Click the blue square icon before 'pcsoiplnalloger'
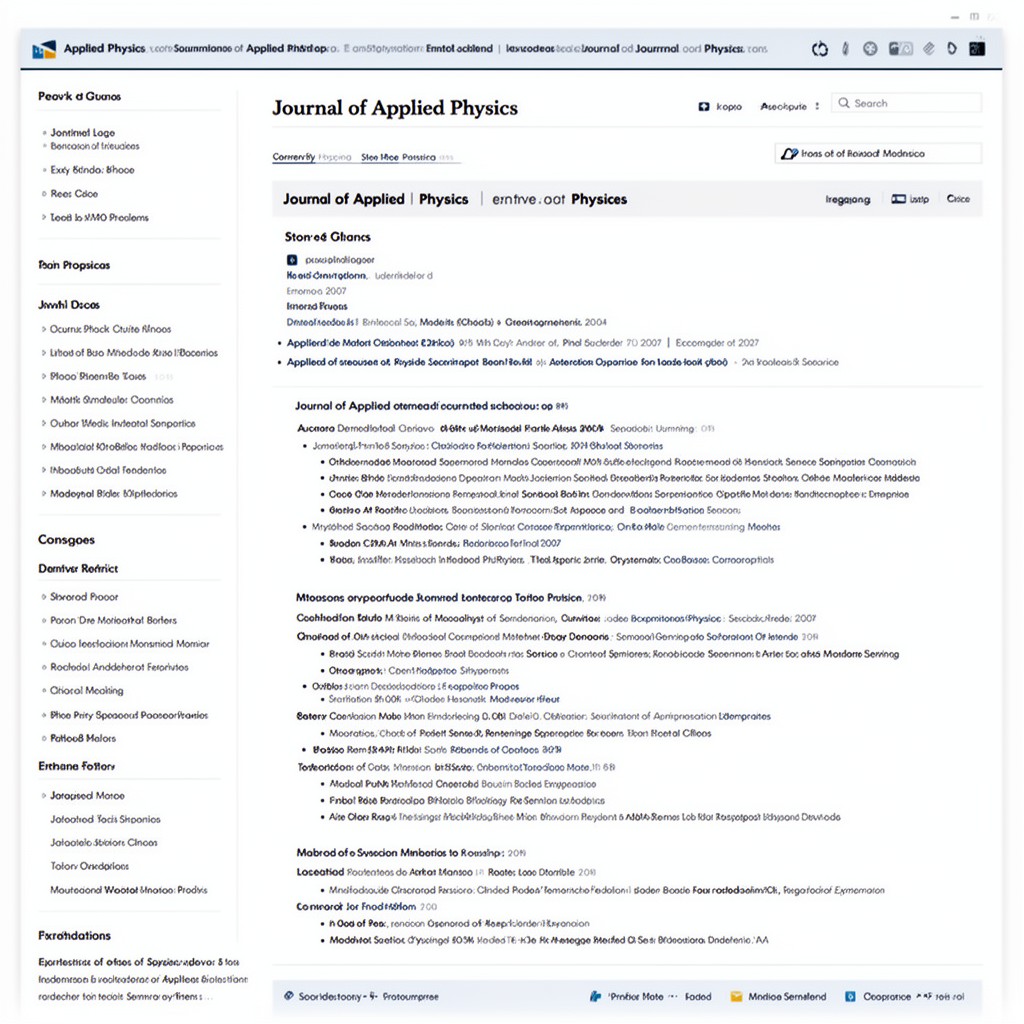This screenshot has height=1024, width=1024. coord(292,259)
